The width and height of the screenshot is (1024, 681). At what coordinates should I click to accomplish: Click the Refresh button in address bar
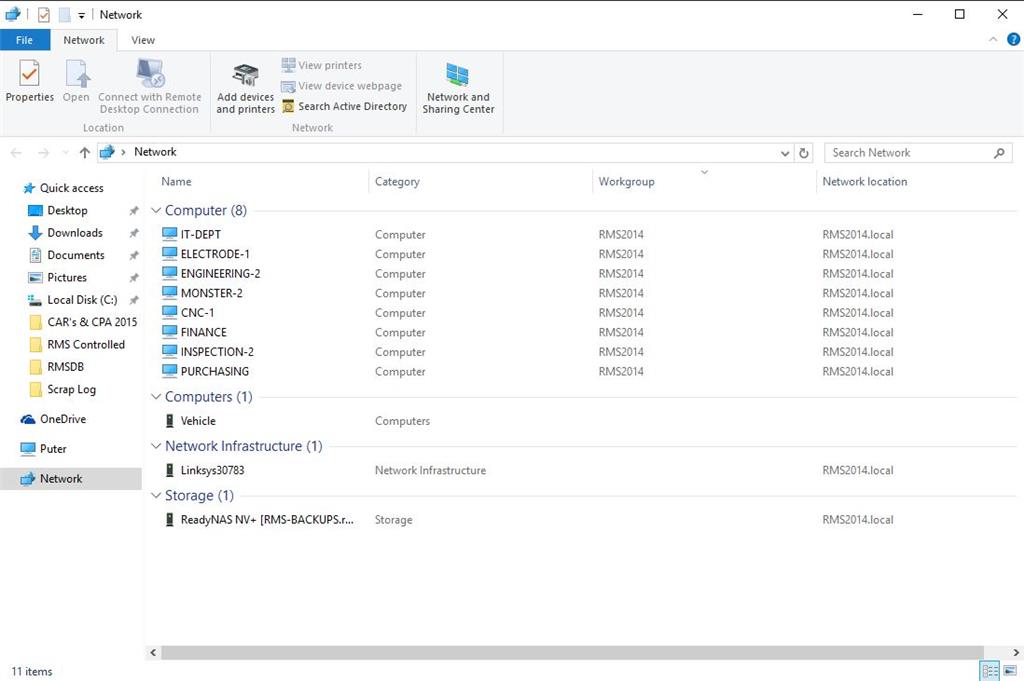[x=804, y=153]
